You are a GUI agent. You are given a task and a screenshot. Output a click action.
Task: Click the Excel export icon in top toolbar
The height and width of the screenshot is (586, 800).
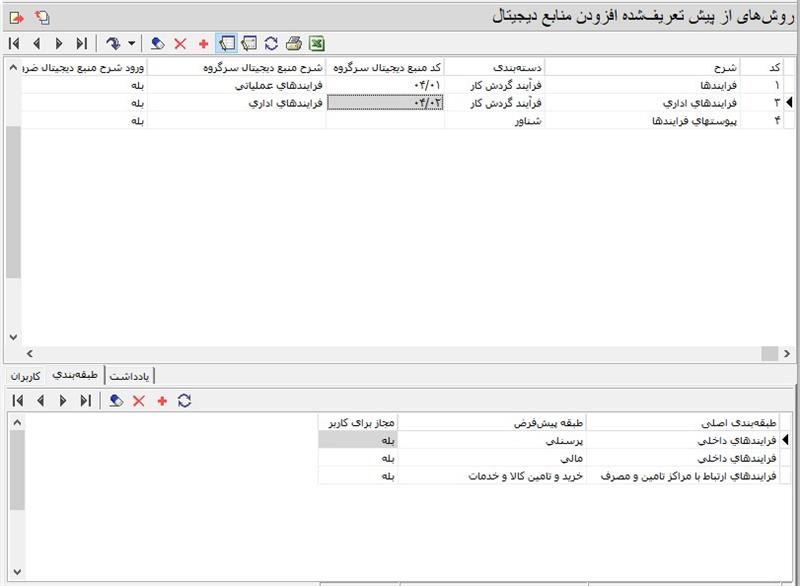point(316,43)
